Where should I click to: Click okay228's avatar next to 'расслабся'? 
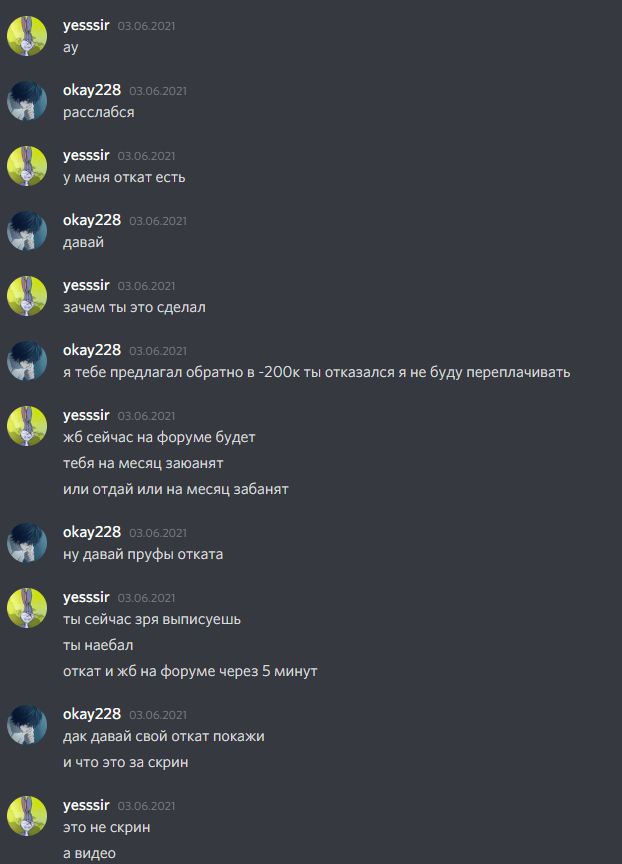(x=27, y=101)
